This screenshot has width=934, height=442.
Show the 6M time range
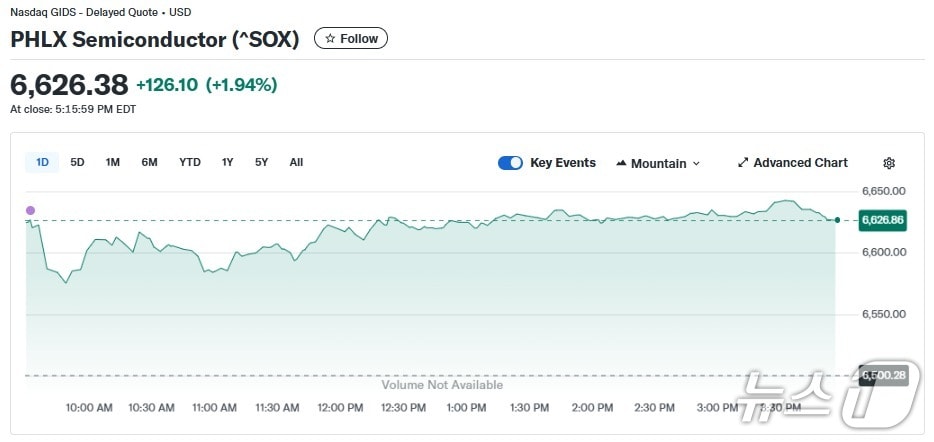[x=149, y=162]
